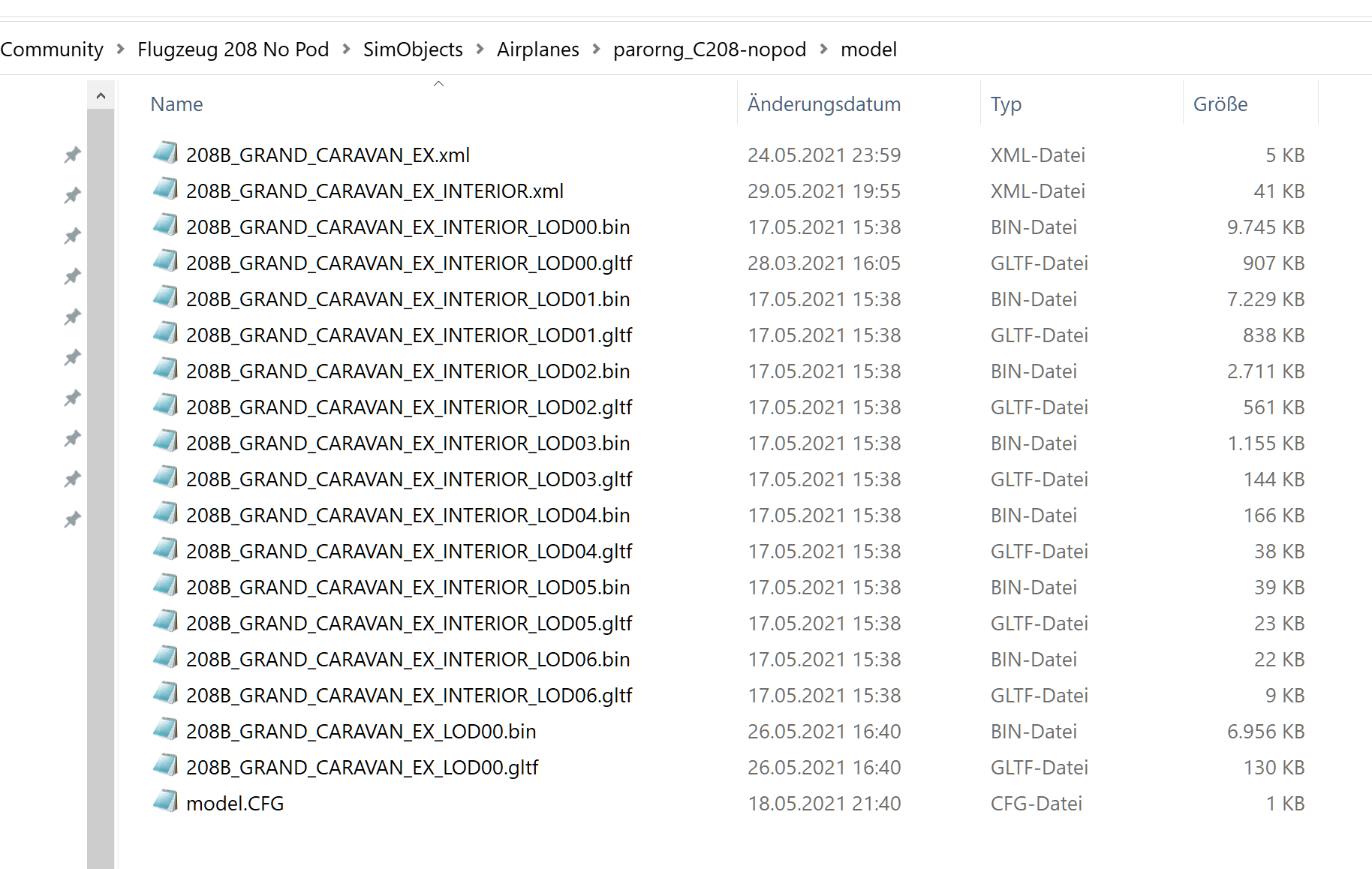Navigate to the Community folder in the breadcrumb
1372x869 pixels.
tap(52, 50)
